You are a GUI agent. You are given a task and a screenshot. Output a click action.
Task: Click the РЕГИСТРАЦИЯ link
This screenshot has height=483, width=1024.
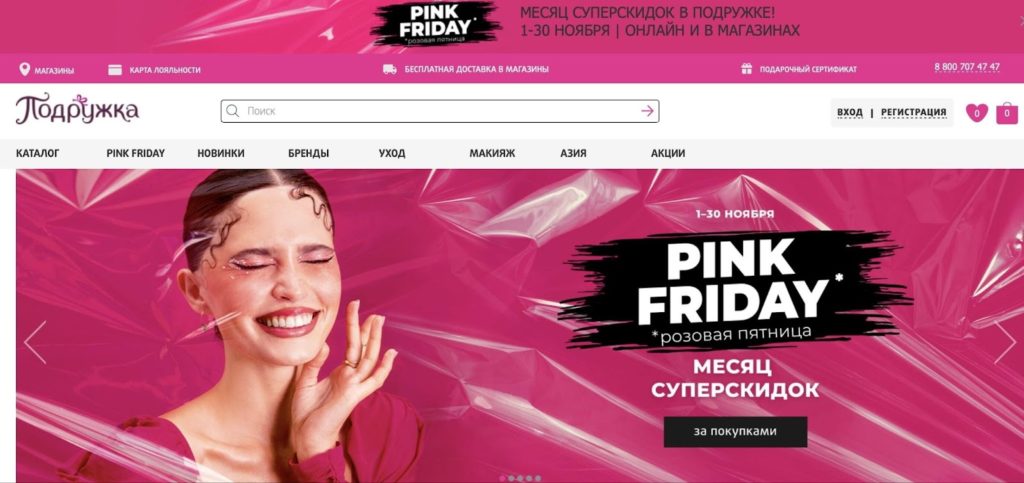(913, 112)
